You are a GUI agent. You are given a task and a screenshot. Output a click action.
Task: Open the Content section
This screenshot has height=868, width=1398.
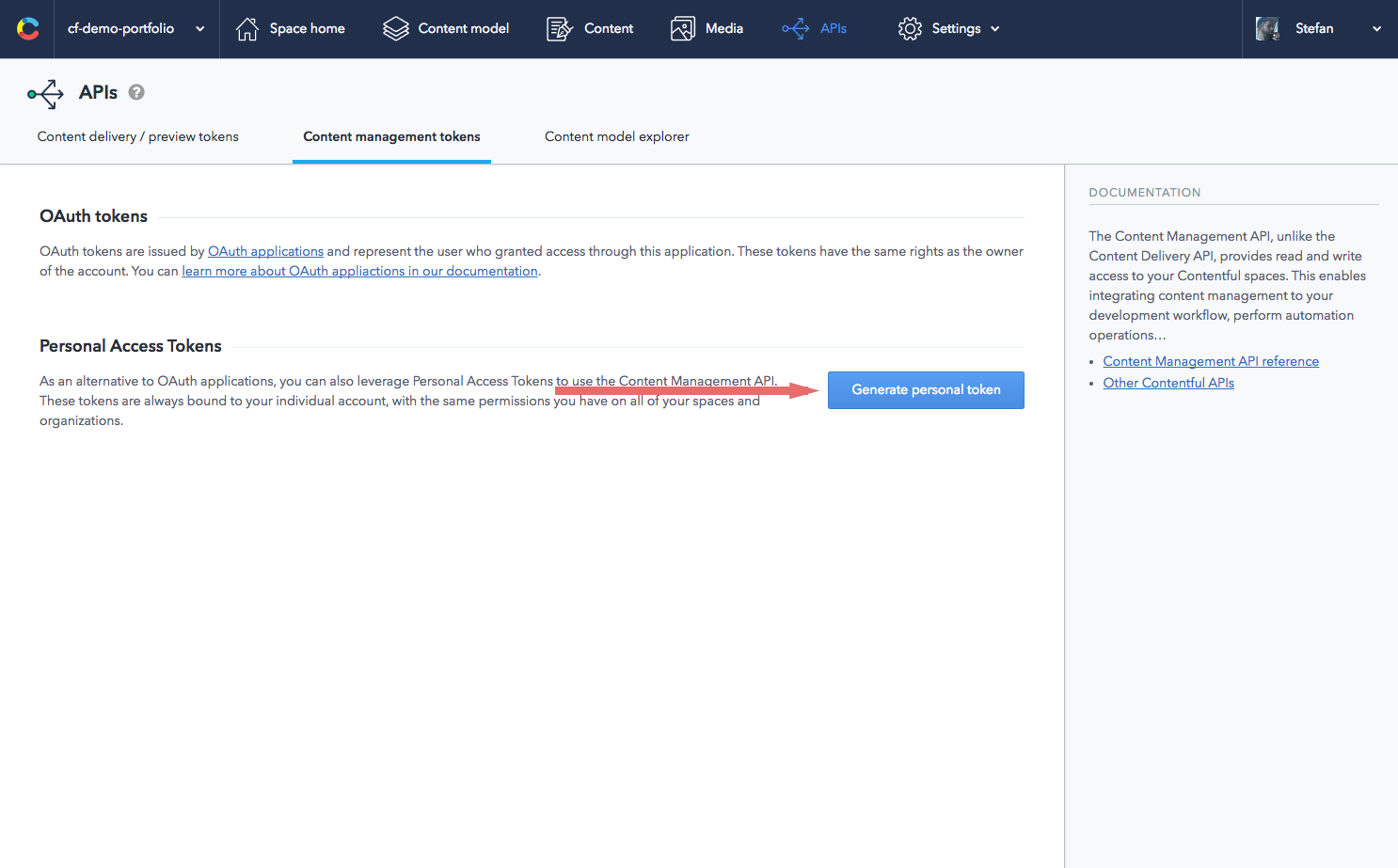[x=609, y=29]
